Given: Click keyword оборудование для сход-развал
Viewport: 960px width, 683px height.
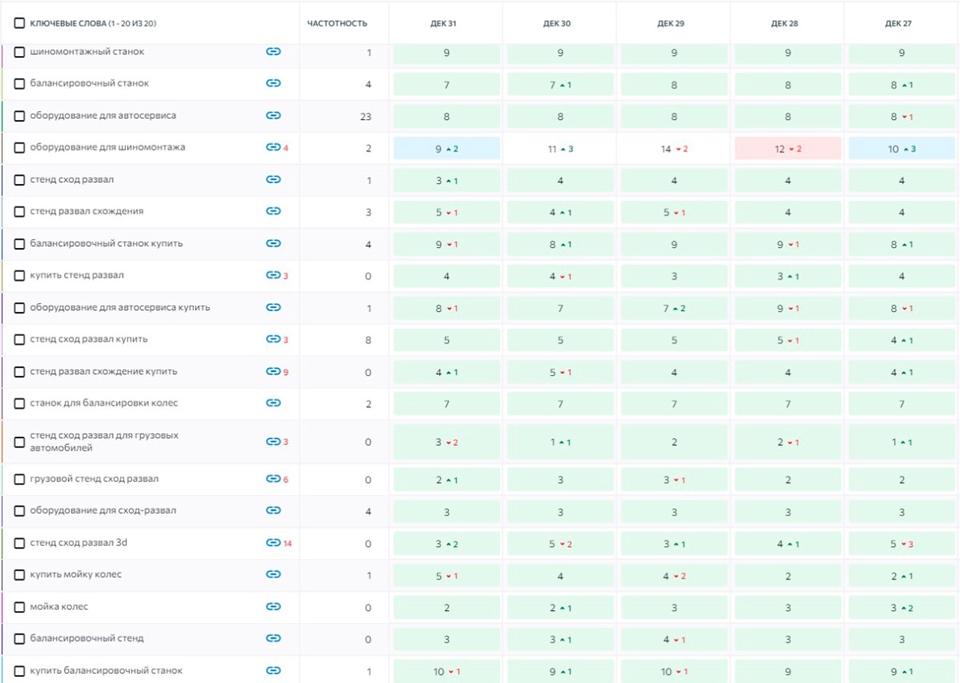Looking at the screenshot, I should 103,510.
